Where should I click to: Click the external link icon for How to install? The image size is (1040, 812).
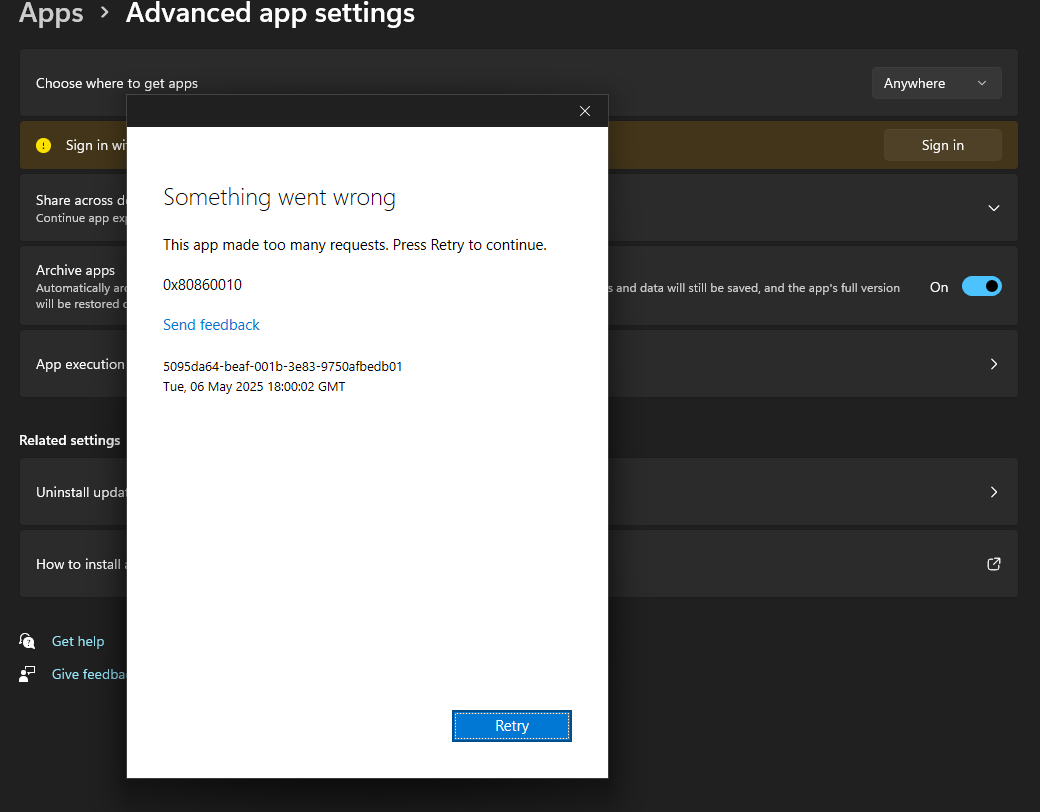pyautogui.click(x=993, y=564)
